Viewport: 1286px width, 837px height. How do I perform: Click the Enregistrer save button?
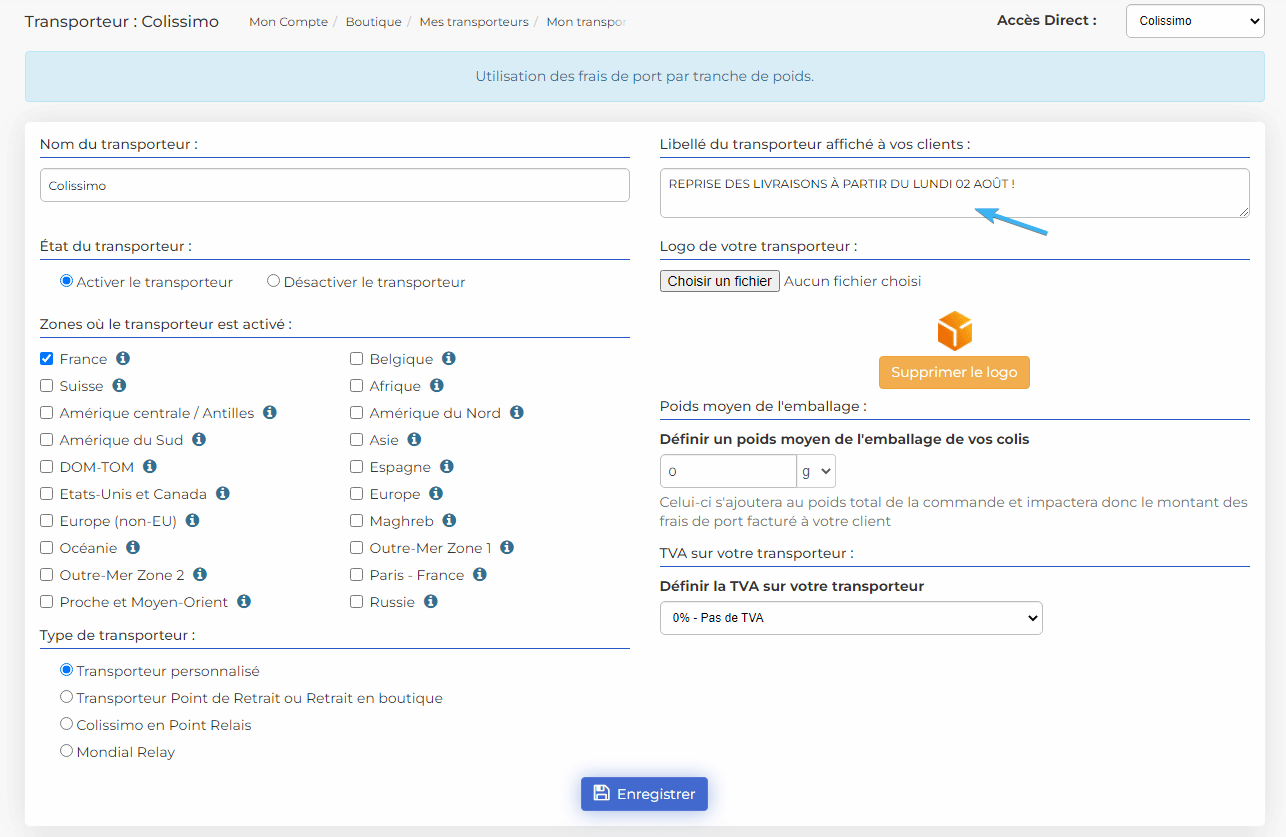pyautogui.click(x=644, y=794)
